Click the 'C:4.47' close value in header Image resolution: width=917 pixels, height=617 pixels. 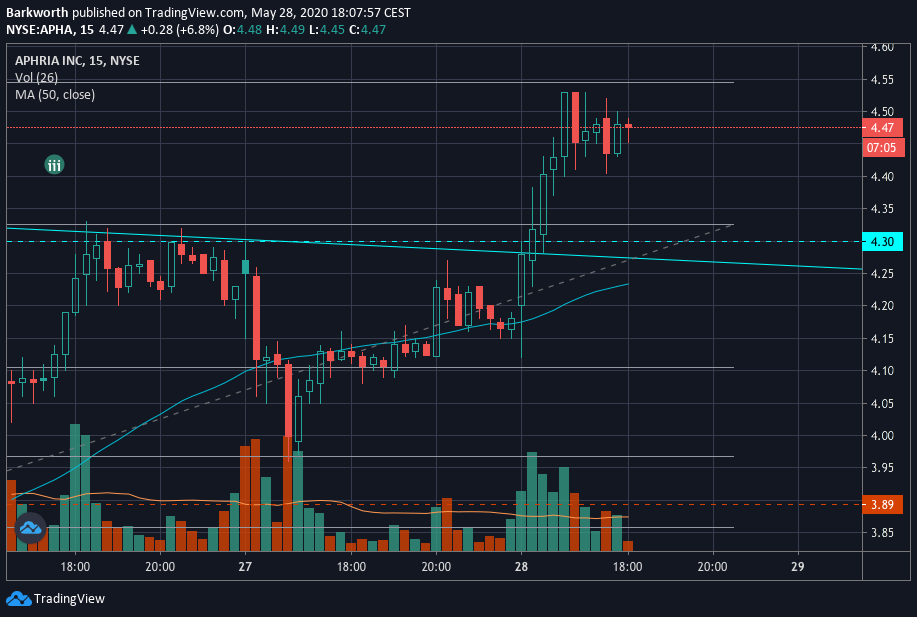[367, 29]
